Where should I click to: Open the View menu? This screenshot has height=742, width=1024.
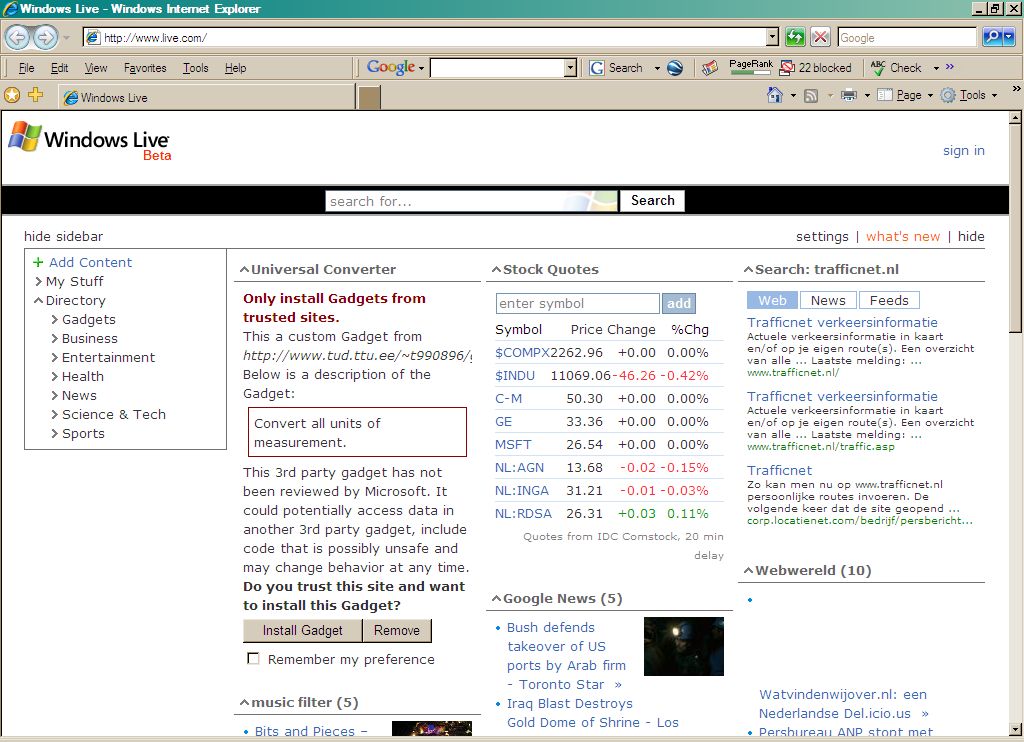tap(96, 68)
